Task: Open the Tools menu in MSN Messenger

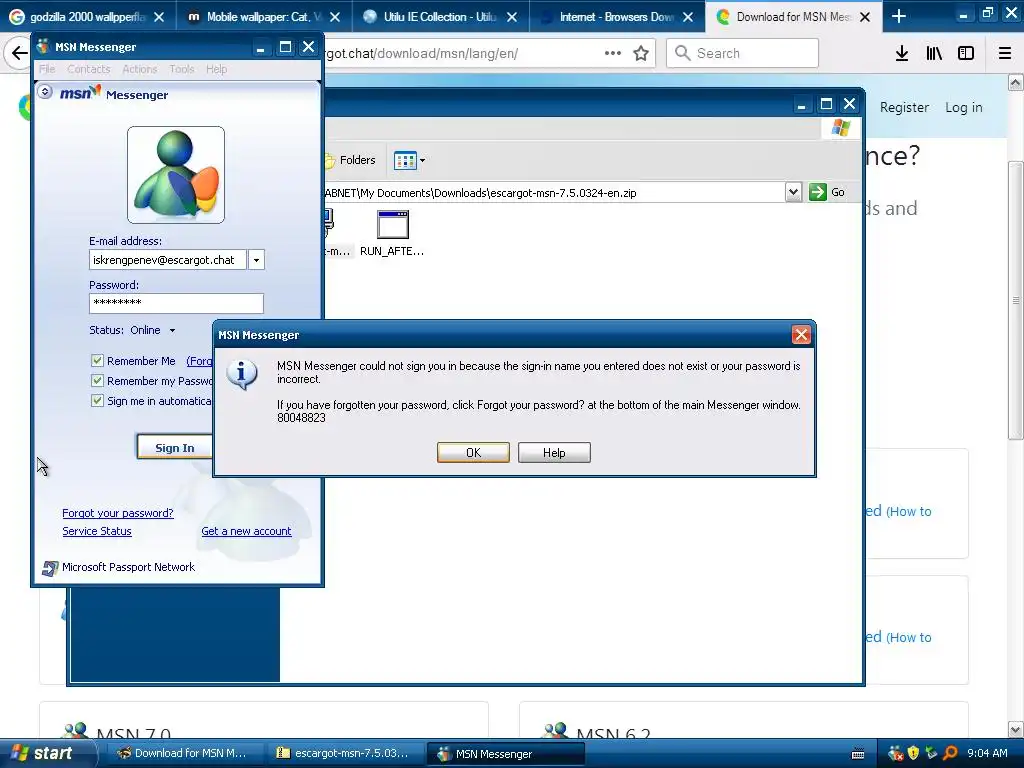Action: 182,69
